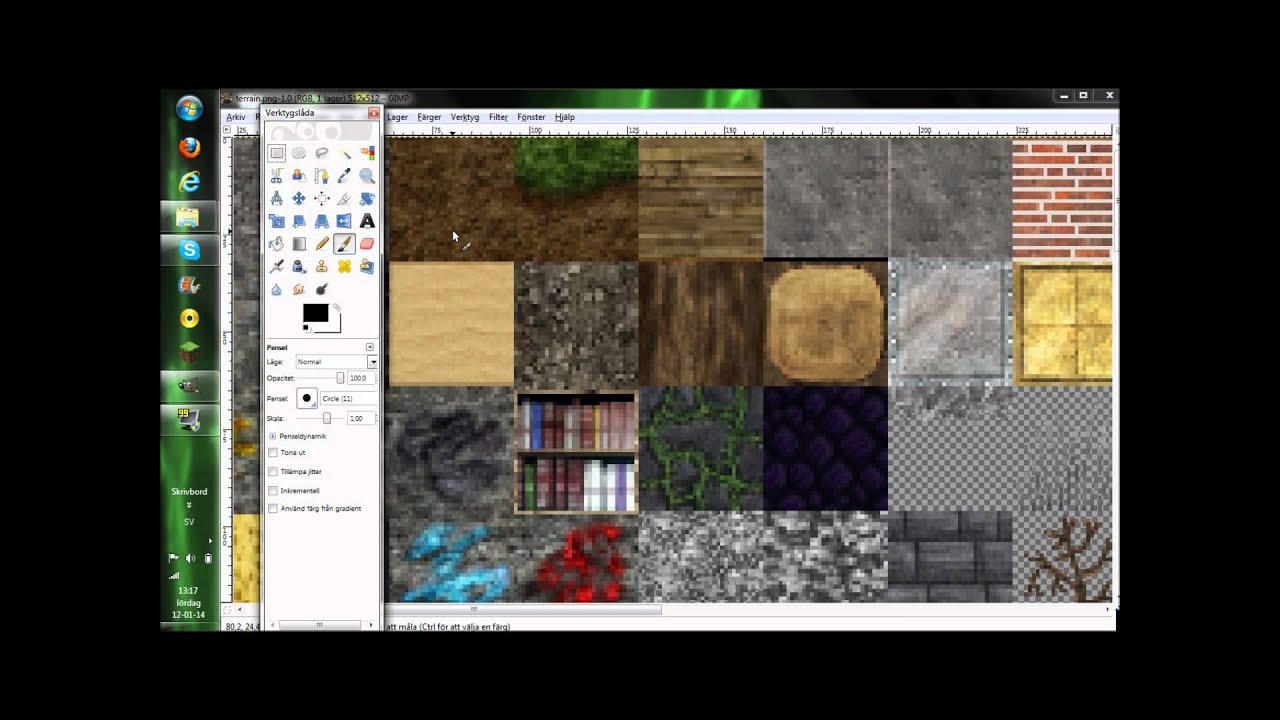The width and height of the screenshot is (1280, 720).
Task: Select the Perspective Clone tool
Action: [367, 266]
